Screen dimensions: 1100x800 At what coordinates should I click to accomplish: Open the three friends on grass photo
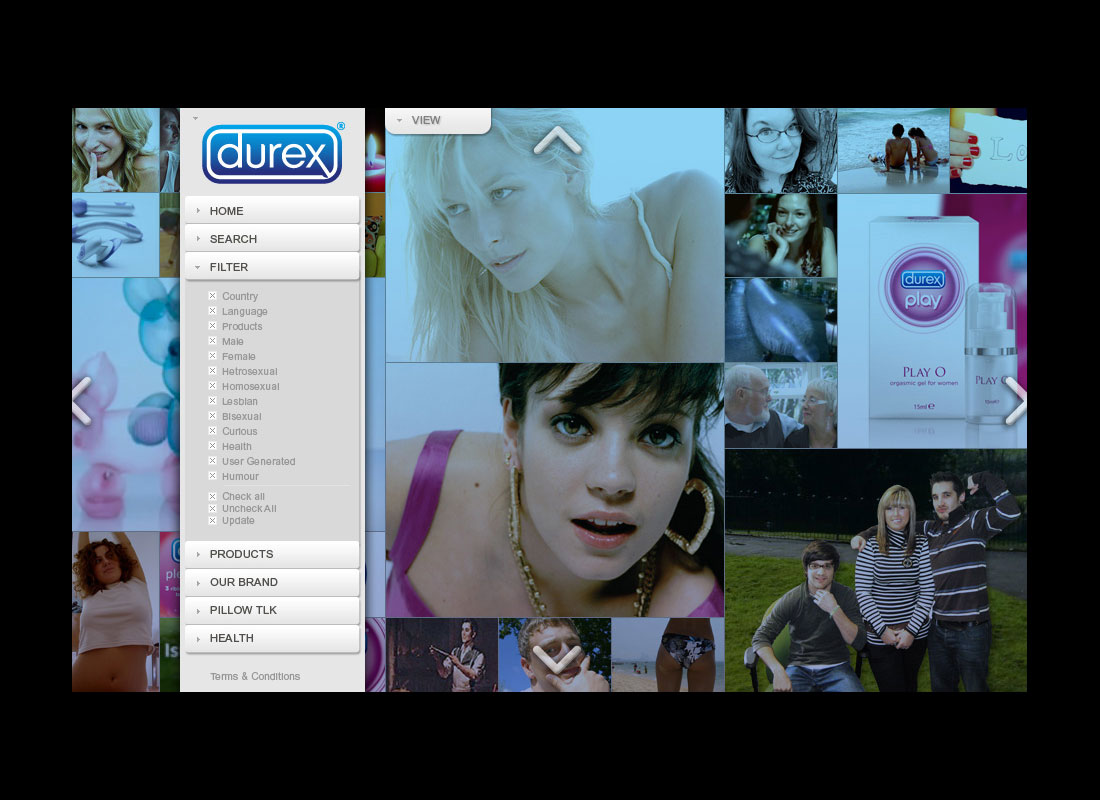pyautogui.click(x=876, y=571)
